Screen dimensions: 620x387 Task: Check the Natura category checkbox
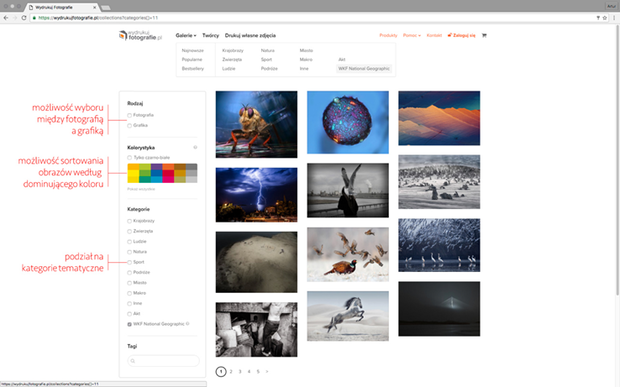click(129, 252)
